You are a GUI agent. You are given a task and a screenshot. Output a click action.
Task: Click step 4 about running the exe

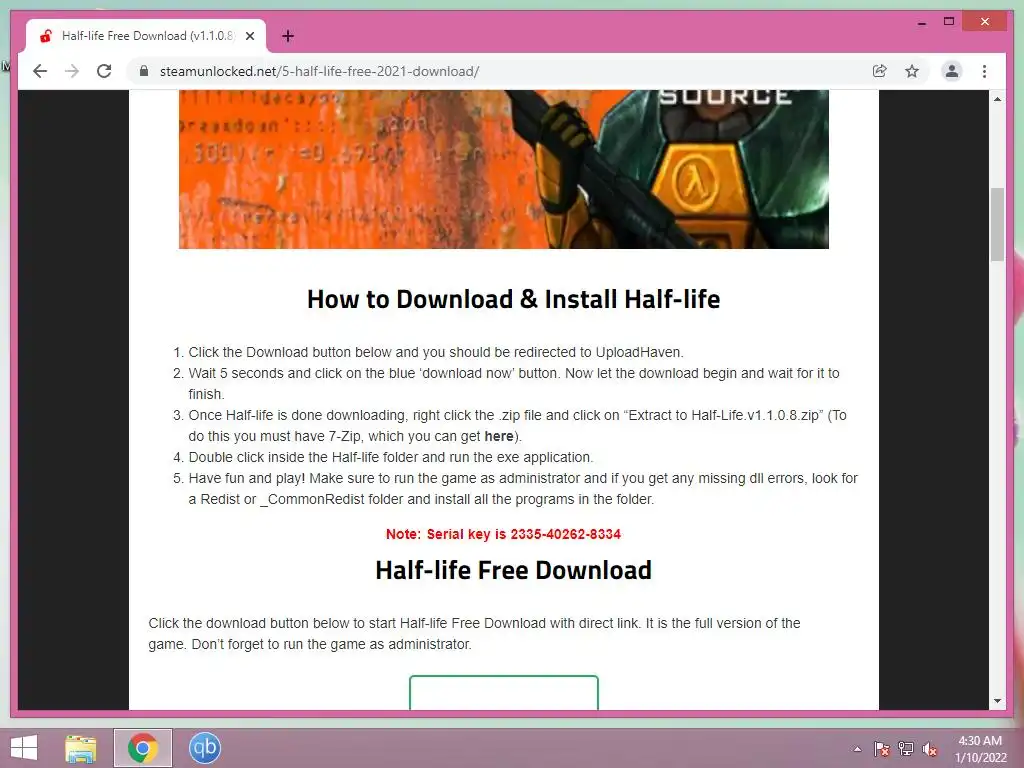[x=391, y=457]
